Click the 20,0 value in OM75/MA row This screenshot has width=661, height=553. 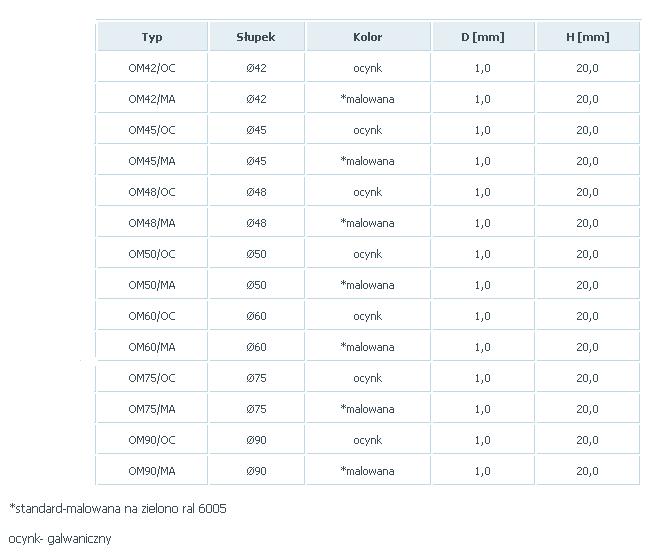[x=587, y=409]
